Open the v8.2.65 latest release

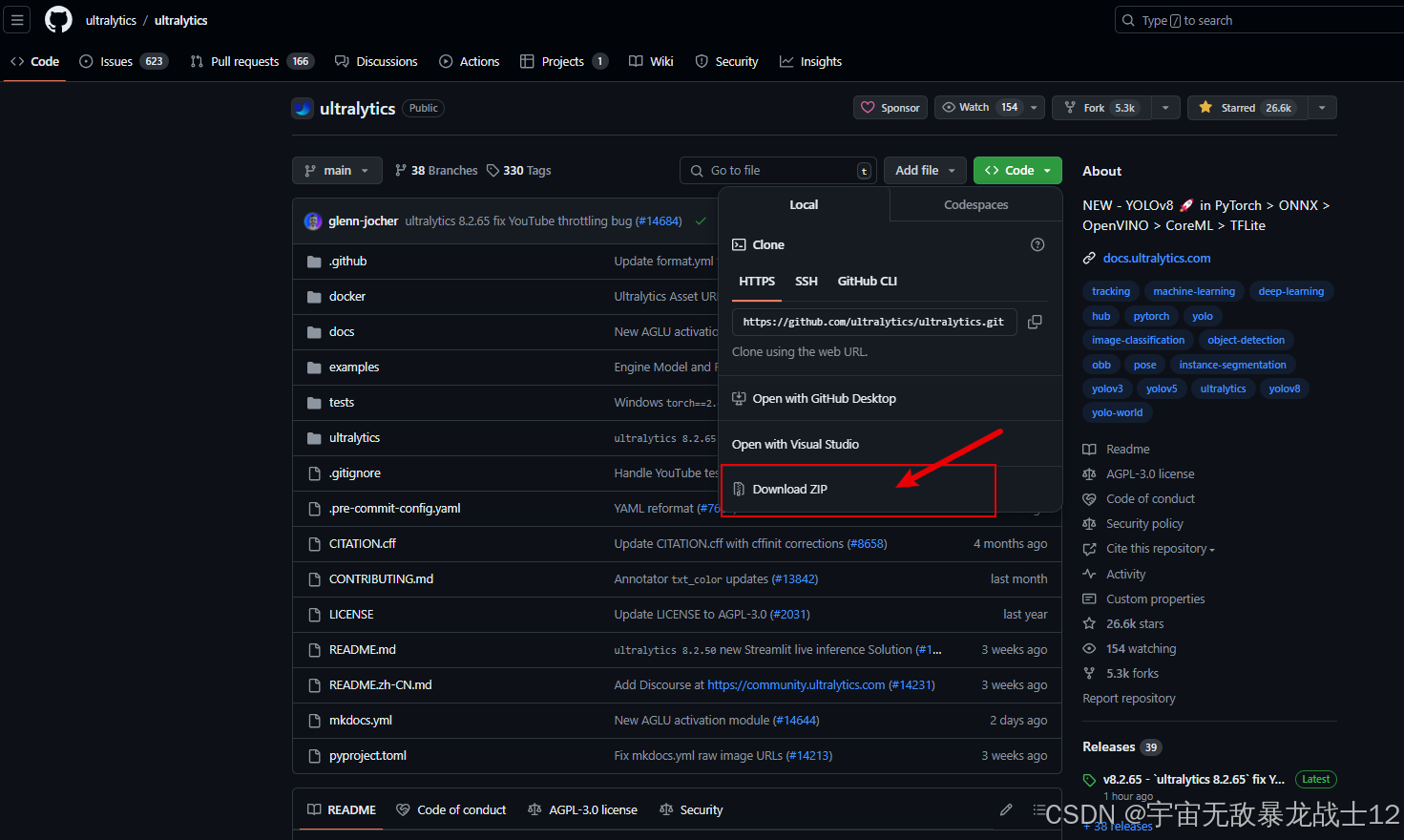(1193, 780)
